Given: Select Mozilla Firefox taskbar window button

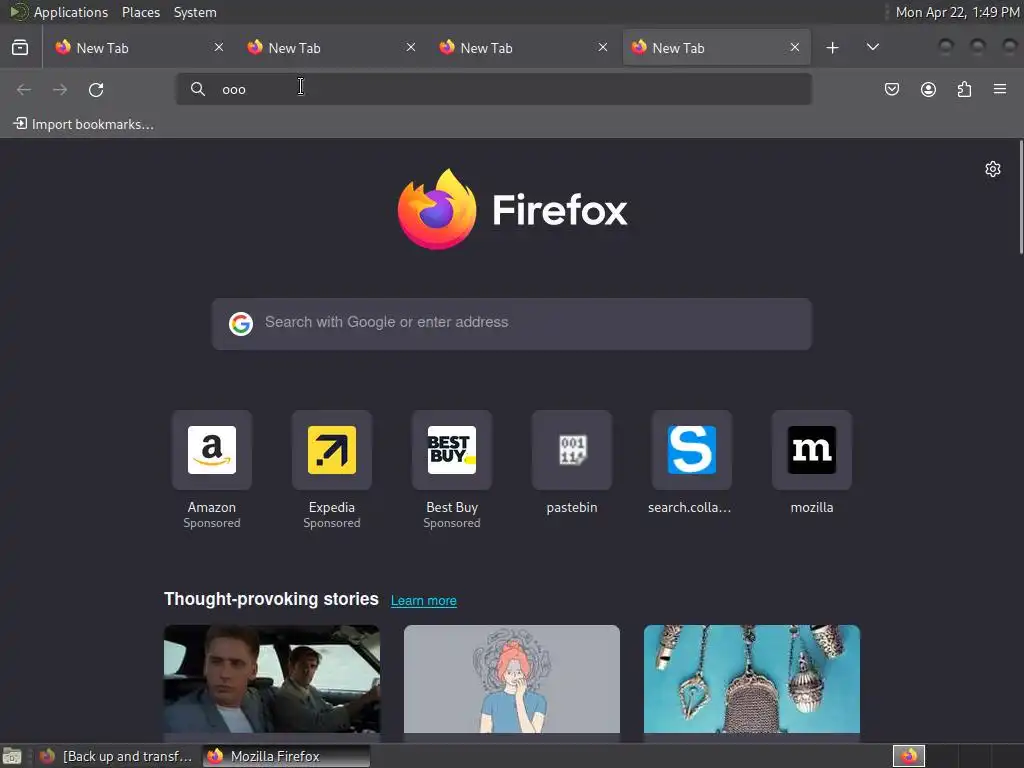Looking at the screenshot, I should point(286,756).
